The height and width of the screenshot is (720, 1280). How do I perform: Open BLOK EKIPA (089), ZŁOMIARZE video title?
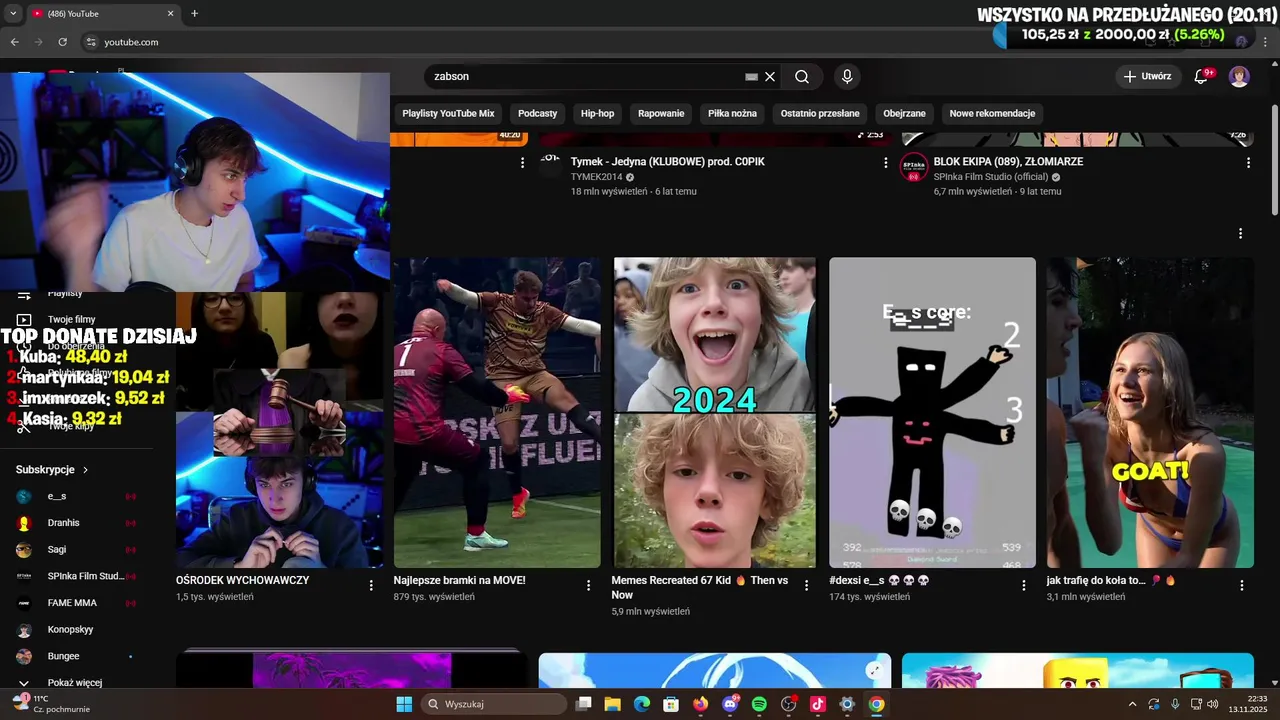pos(1008,161)
